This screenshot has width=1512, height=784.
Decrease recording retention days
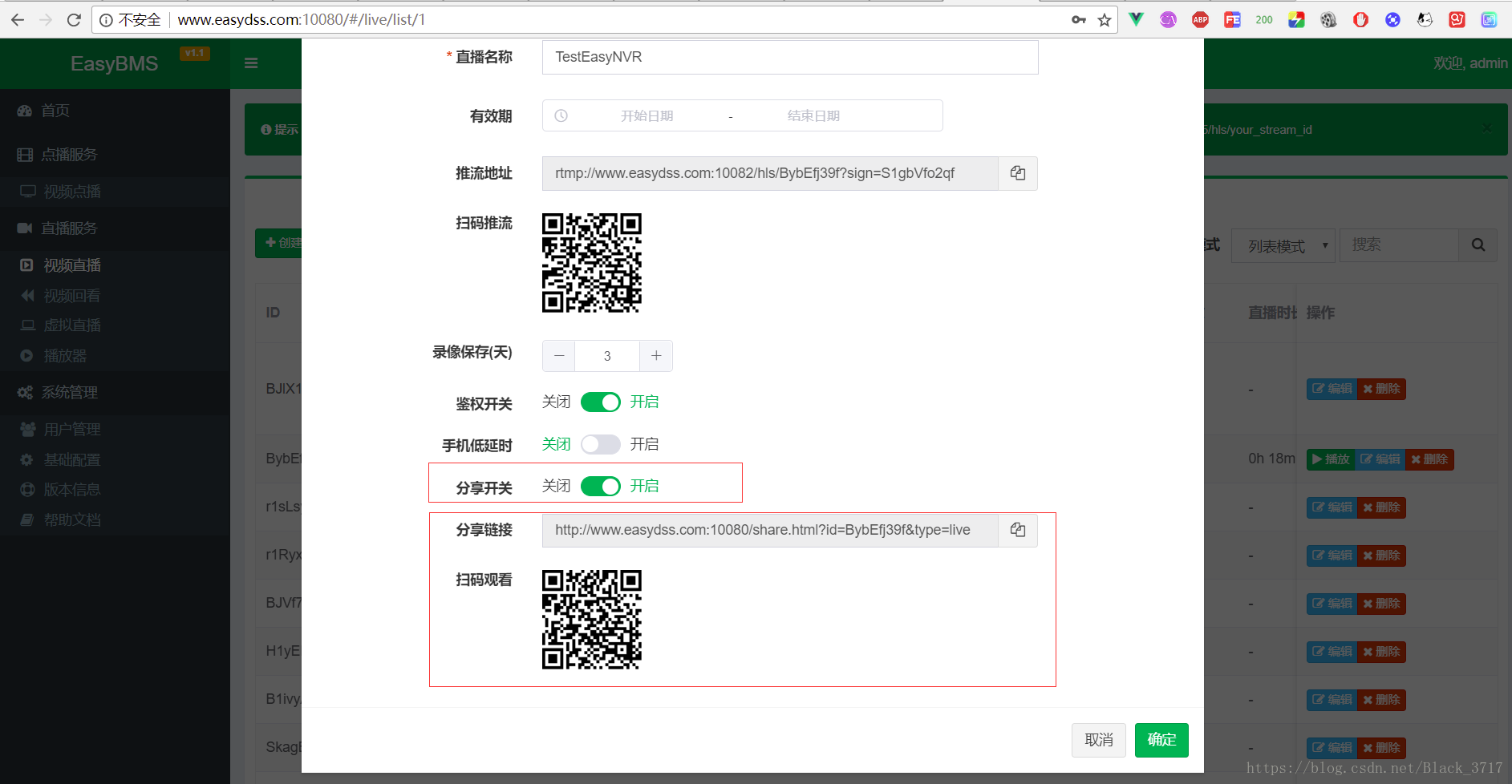[559, 356]
